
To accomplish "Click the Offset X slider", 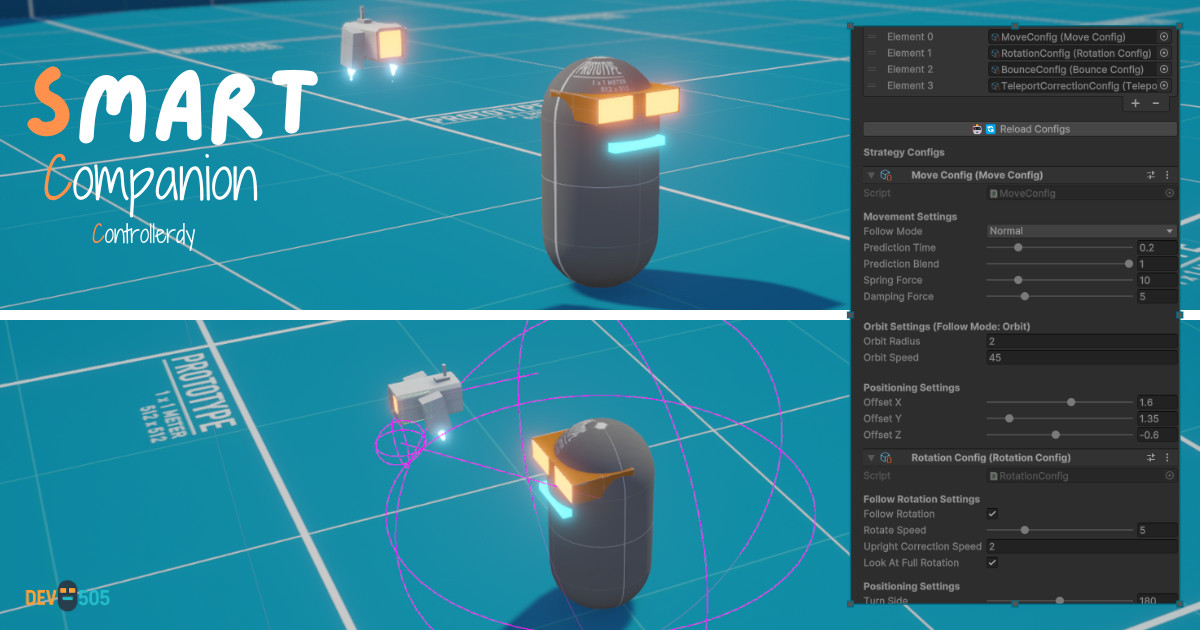I will (x=1058, y=402).
